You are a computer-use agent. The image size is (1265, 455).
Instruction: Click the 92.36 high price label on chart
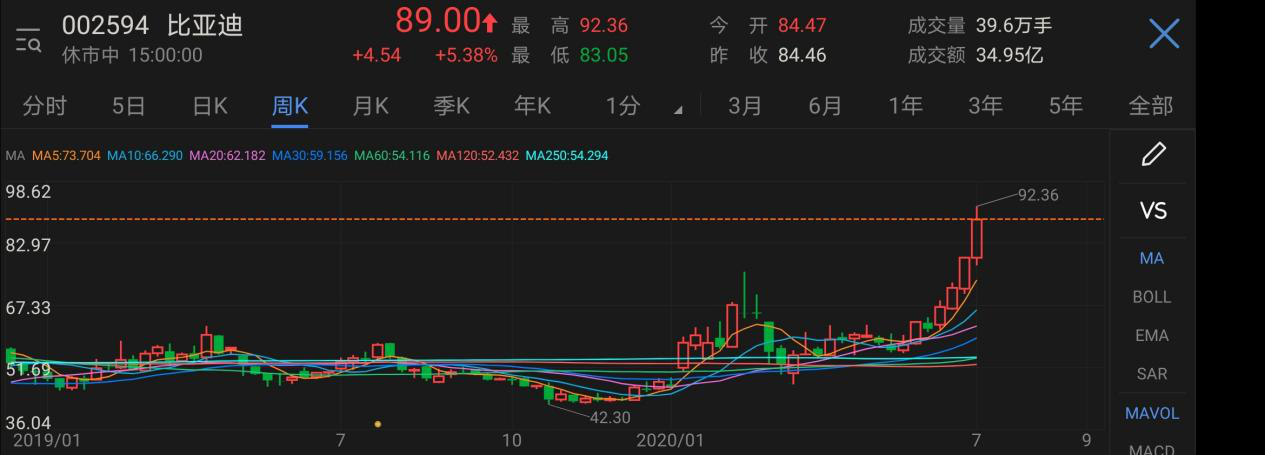(x=1037, y=195)
